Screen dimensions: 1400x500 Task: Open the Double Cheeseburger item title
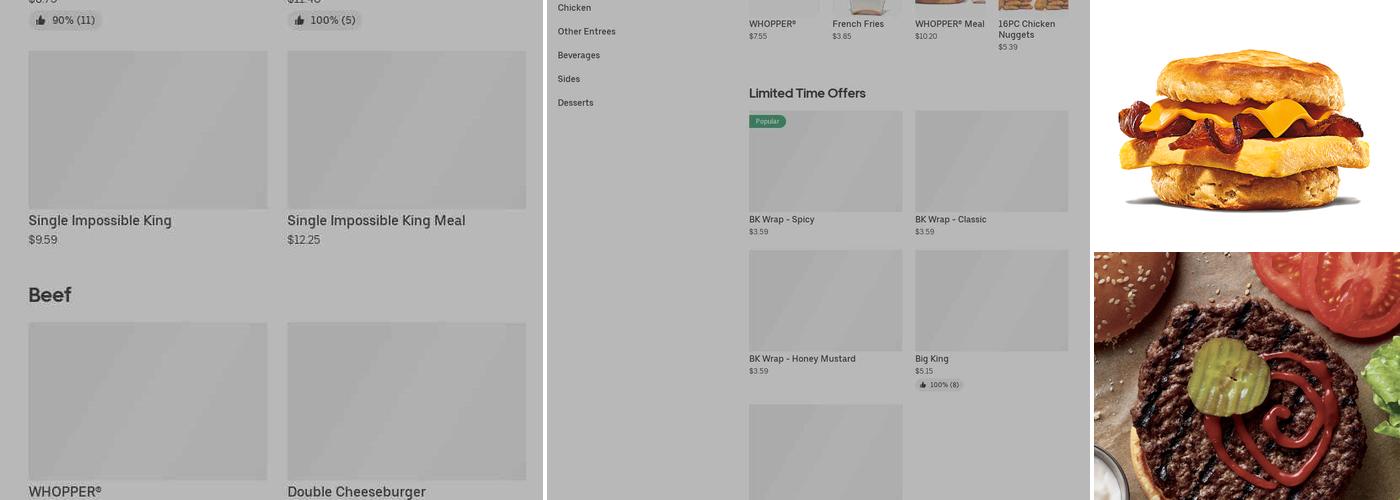coord(356,492)
